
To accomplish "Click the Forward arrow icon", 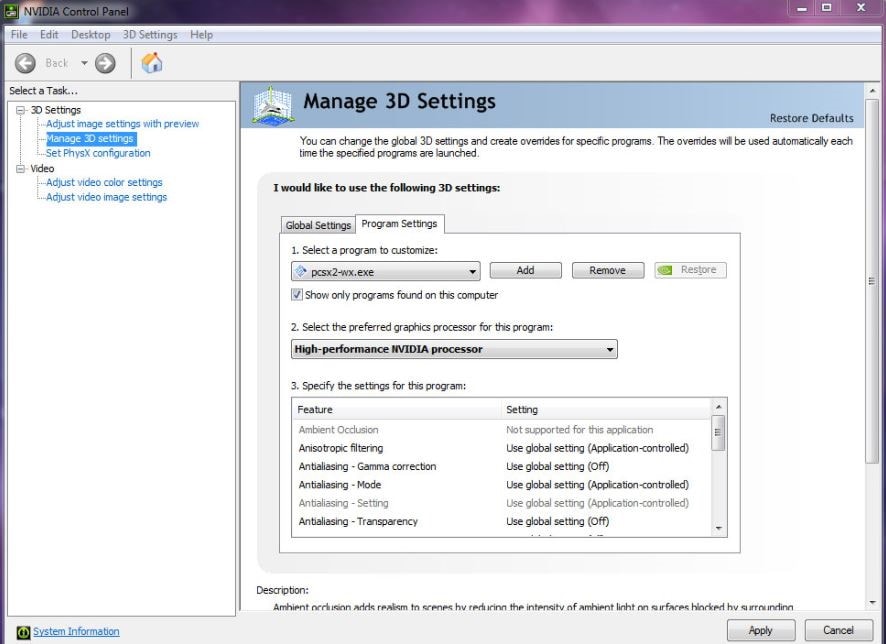I will (105, 63).
